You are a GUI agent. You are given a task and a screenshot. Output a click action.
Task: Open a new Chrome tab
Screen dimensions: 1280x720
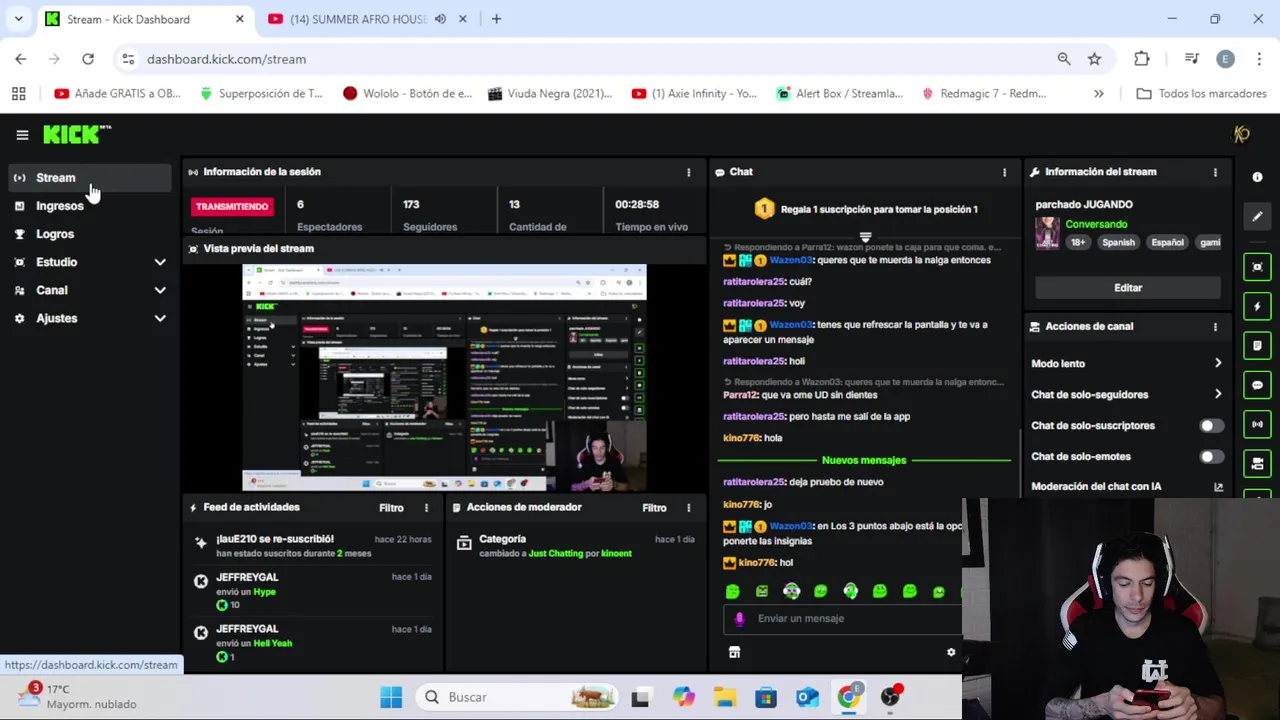pyautogui.click(x=496, y=19)
